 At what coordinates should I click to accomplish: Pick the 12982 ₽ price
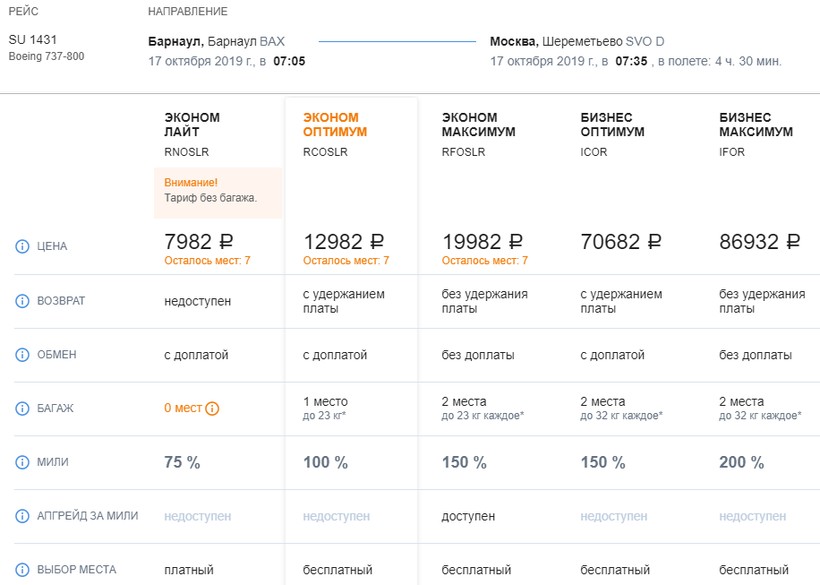point(344,242)
